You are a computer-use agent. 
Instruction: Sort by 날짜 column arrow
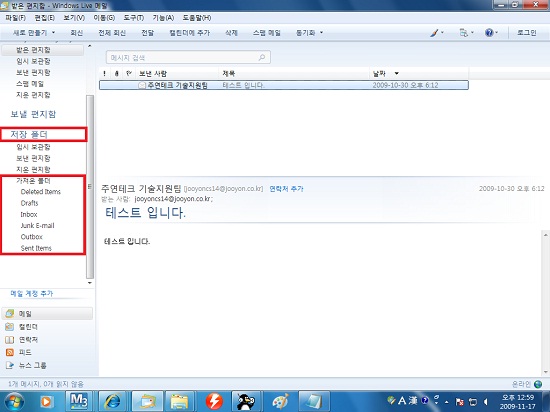[x=396, y=73]
